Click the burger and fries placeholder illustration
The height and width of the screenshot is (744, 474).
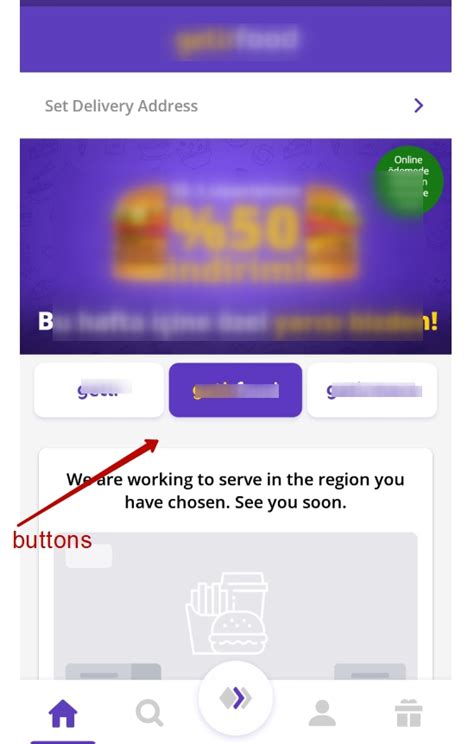227,613
